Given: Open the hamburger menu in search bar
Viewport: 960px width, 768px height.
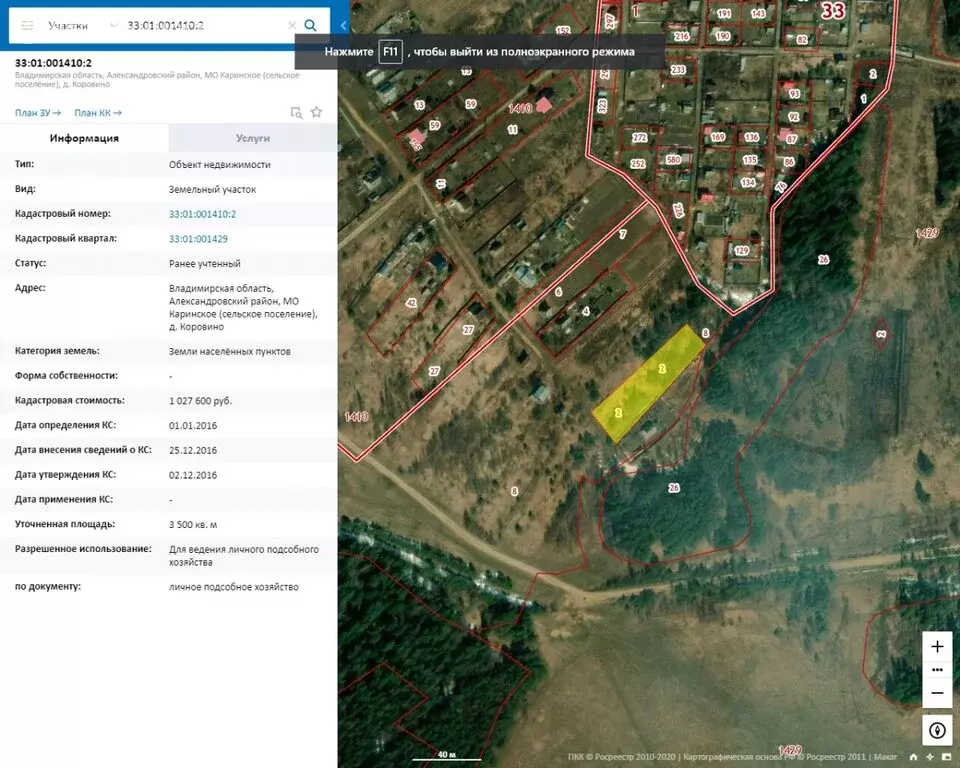Looking at the screenshot, I should (27, 26).
